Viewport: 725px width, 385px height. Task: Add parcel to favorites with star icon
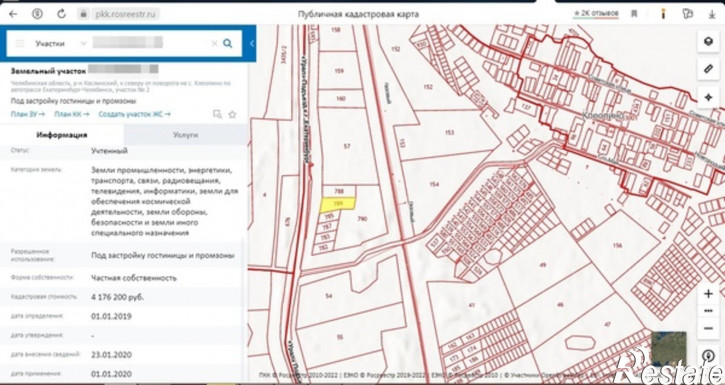point(232,114)
